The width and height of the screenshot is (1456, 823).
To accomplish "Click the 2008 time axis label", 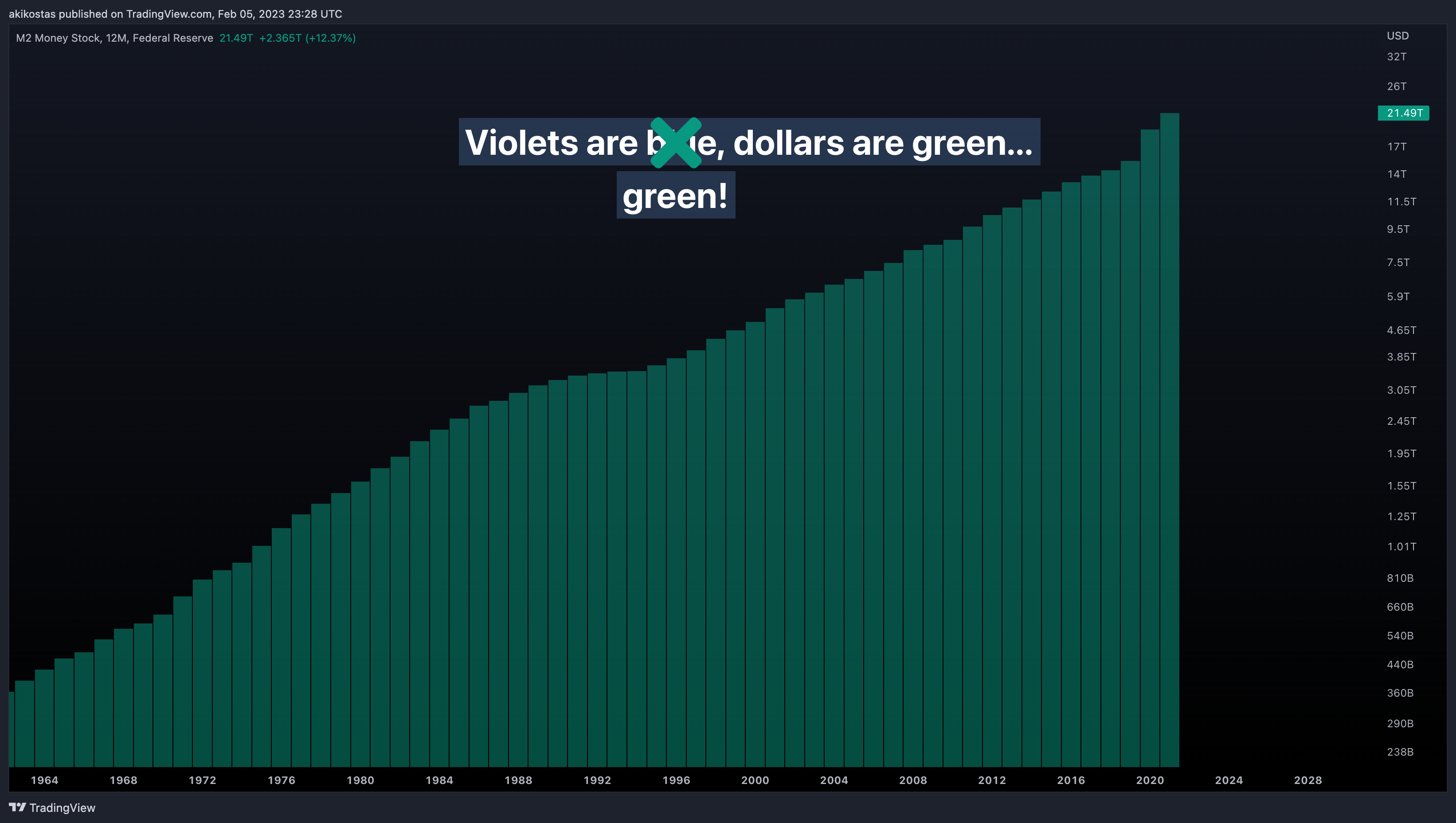I will coord(913,780).
